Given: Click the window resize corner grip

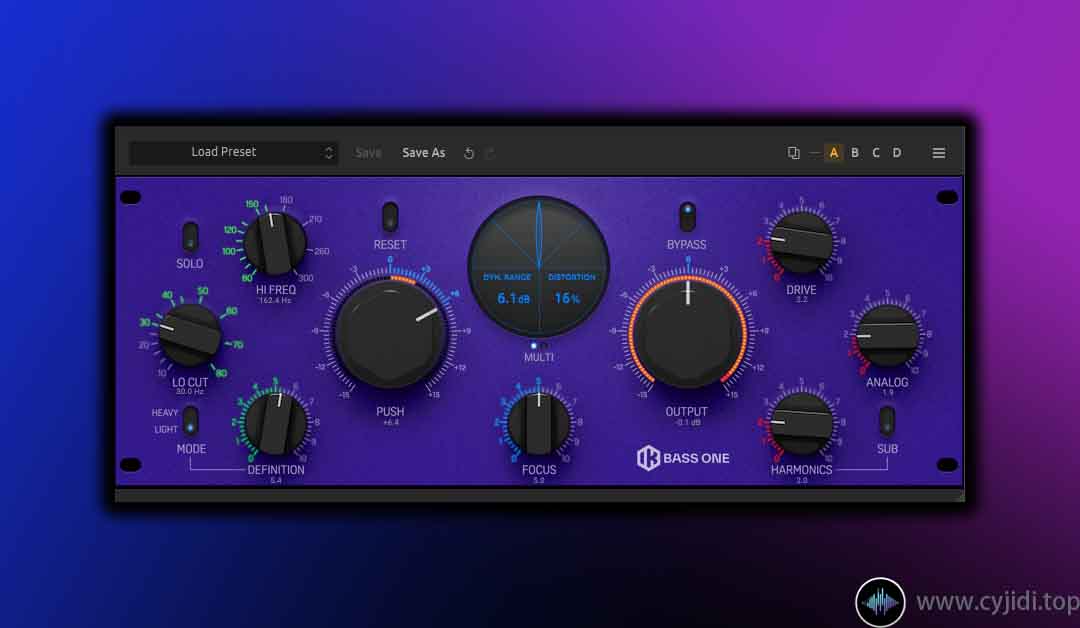Looking at the screenshot, I should [x=960, y=496].
